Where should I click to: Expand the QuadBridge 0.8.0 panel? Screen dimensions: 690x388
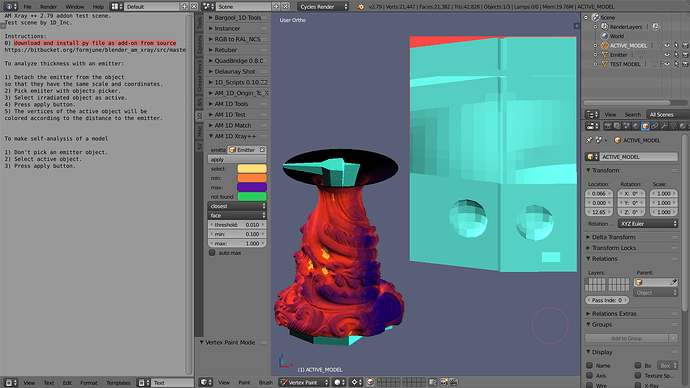pyautogui.click(x=239, y=61)
